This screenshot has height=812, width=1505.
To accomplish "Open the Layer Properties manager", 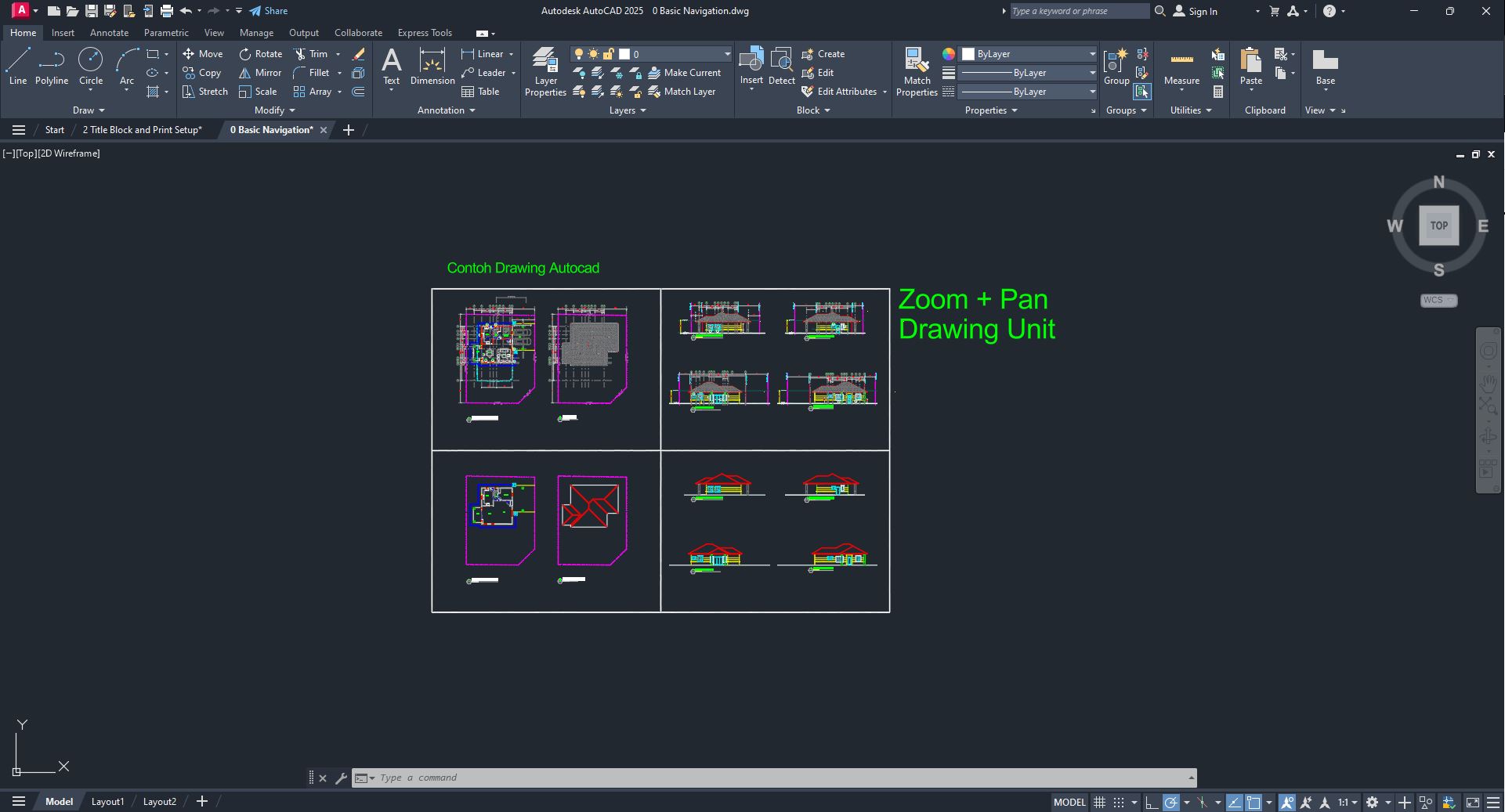I will click(x=544, y=70).
